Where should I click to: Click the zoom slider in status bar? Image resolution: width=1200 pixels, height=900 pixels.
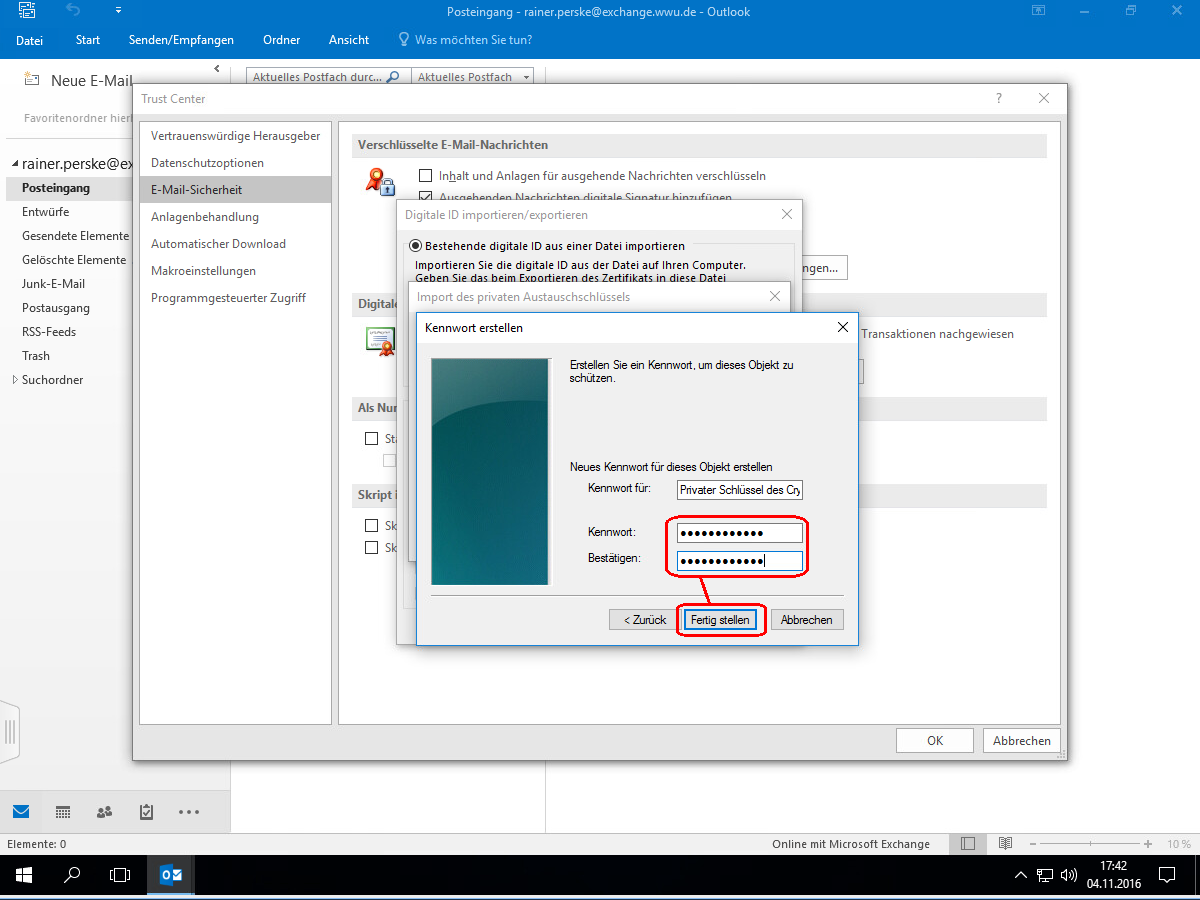pyautogui.click(x=1092, y=844)
